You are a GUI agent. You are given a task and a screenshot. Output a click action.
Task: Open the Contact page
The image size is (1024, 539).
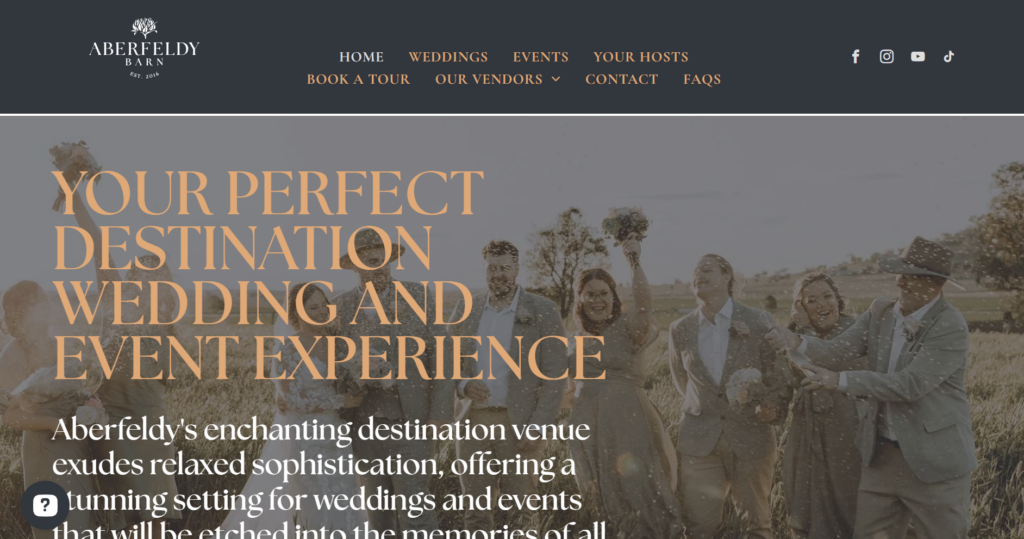pos(622,79)
